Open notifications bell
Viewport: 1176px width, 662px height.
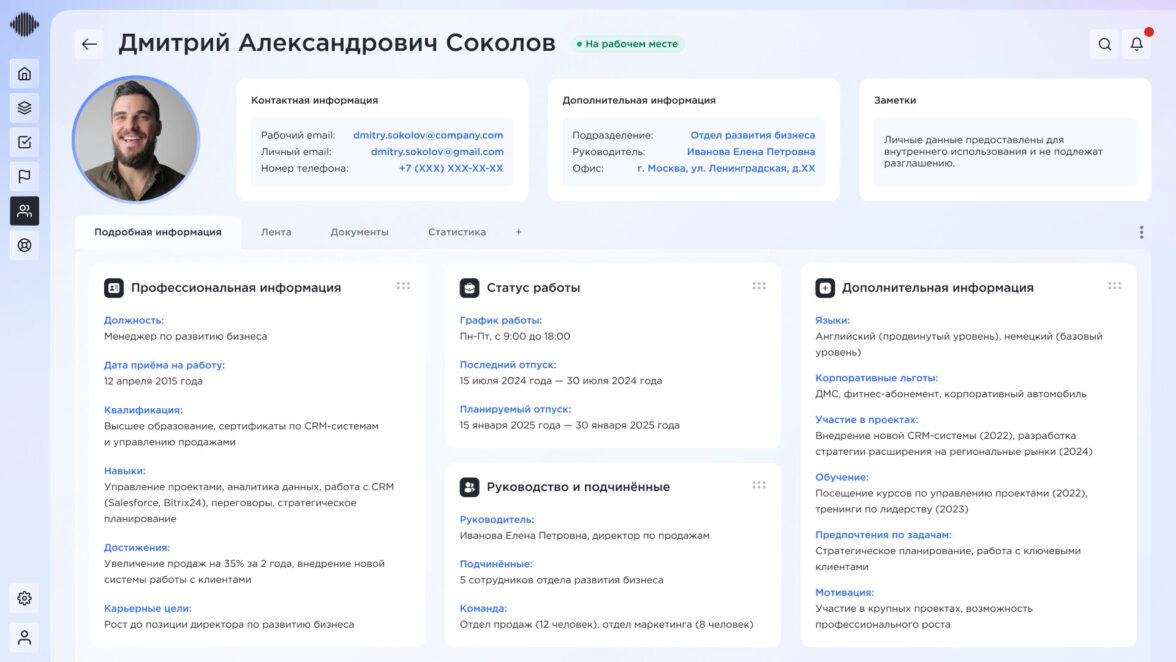tap(1136, 44)
